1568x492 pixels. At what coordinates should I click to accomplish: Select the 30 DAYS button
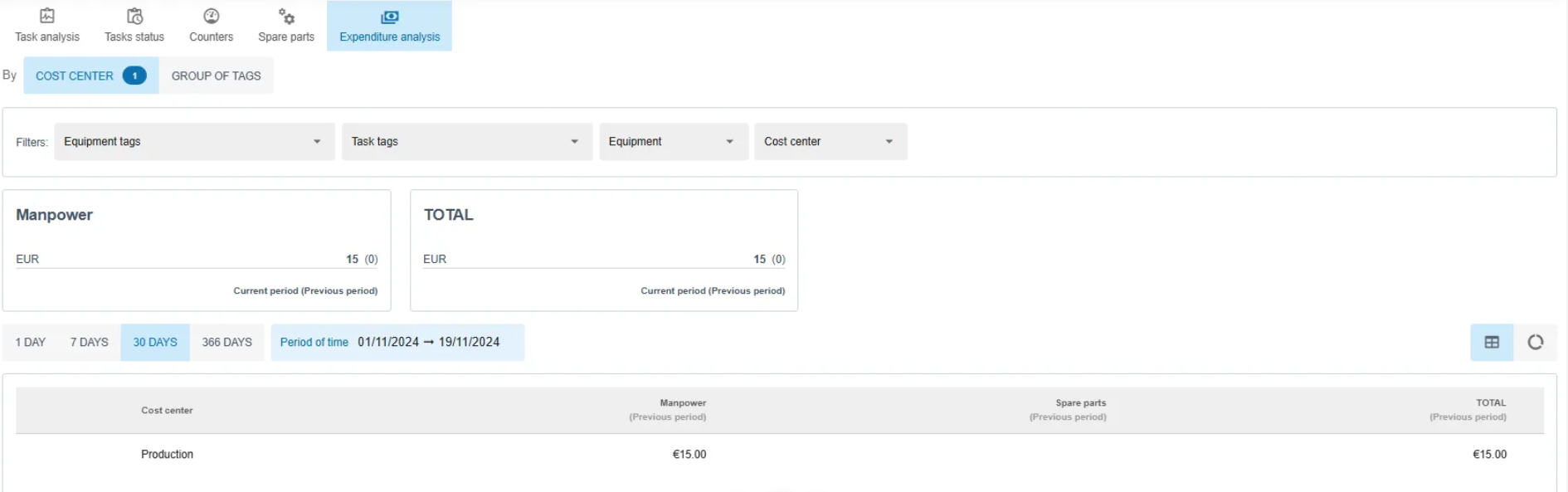point(155,342)
